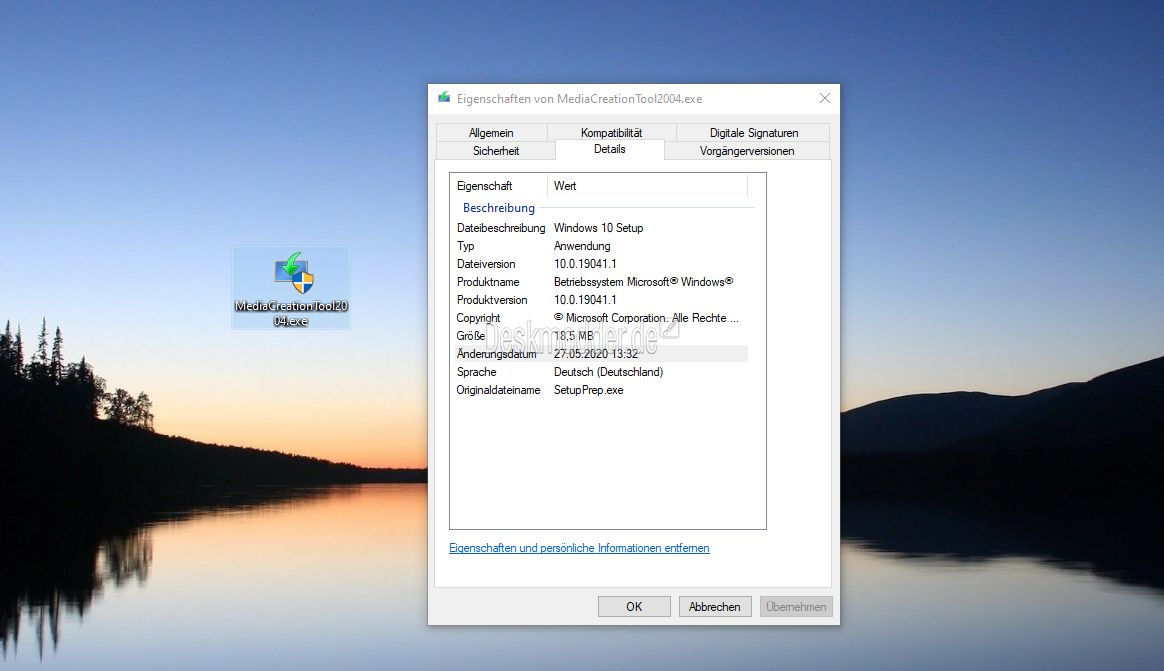Open the Vorgängerversionen tab

click(747, 151)
